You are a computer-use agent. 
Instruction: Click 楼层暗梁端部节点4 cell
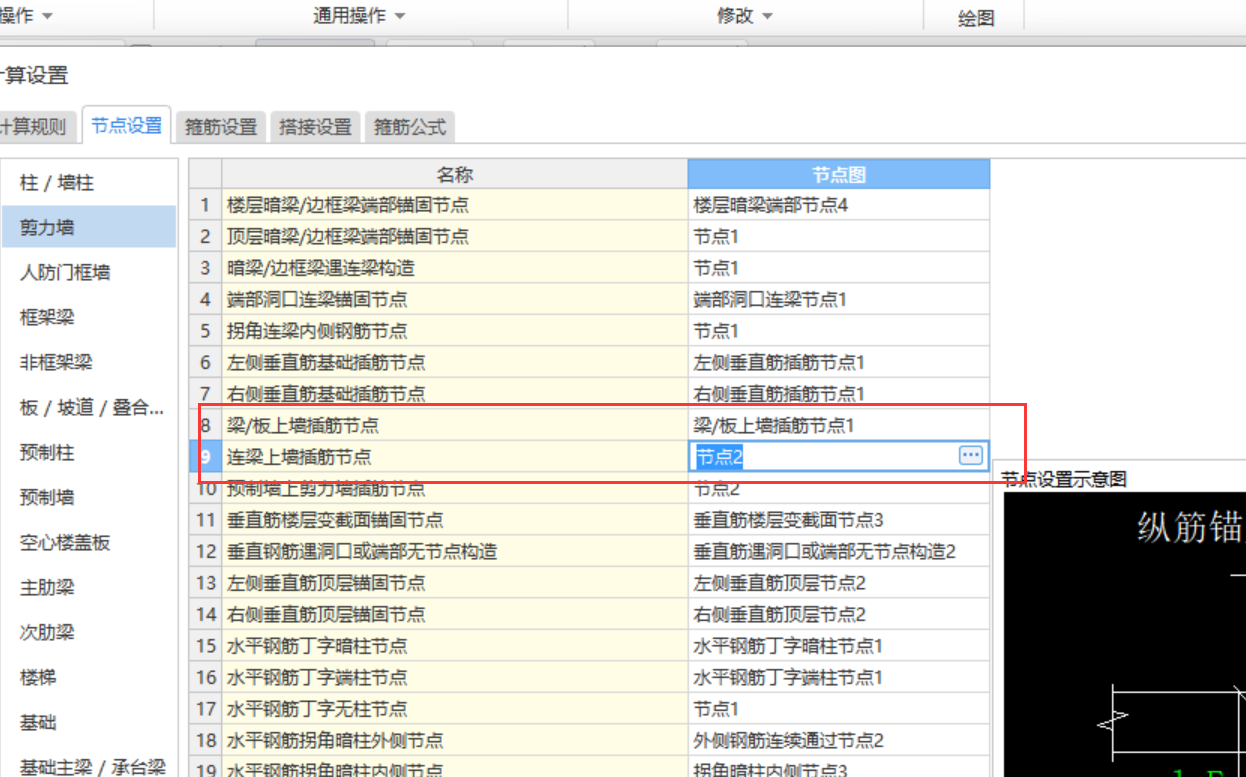tap(839, 205)
